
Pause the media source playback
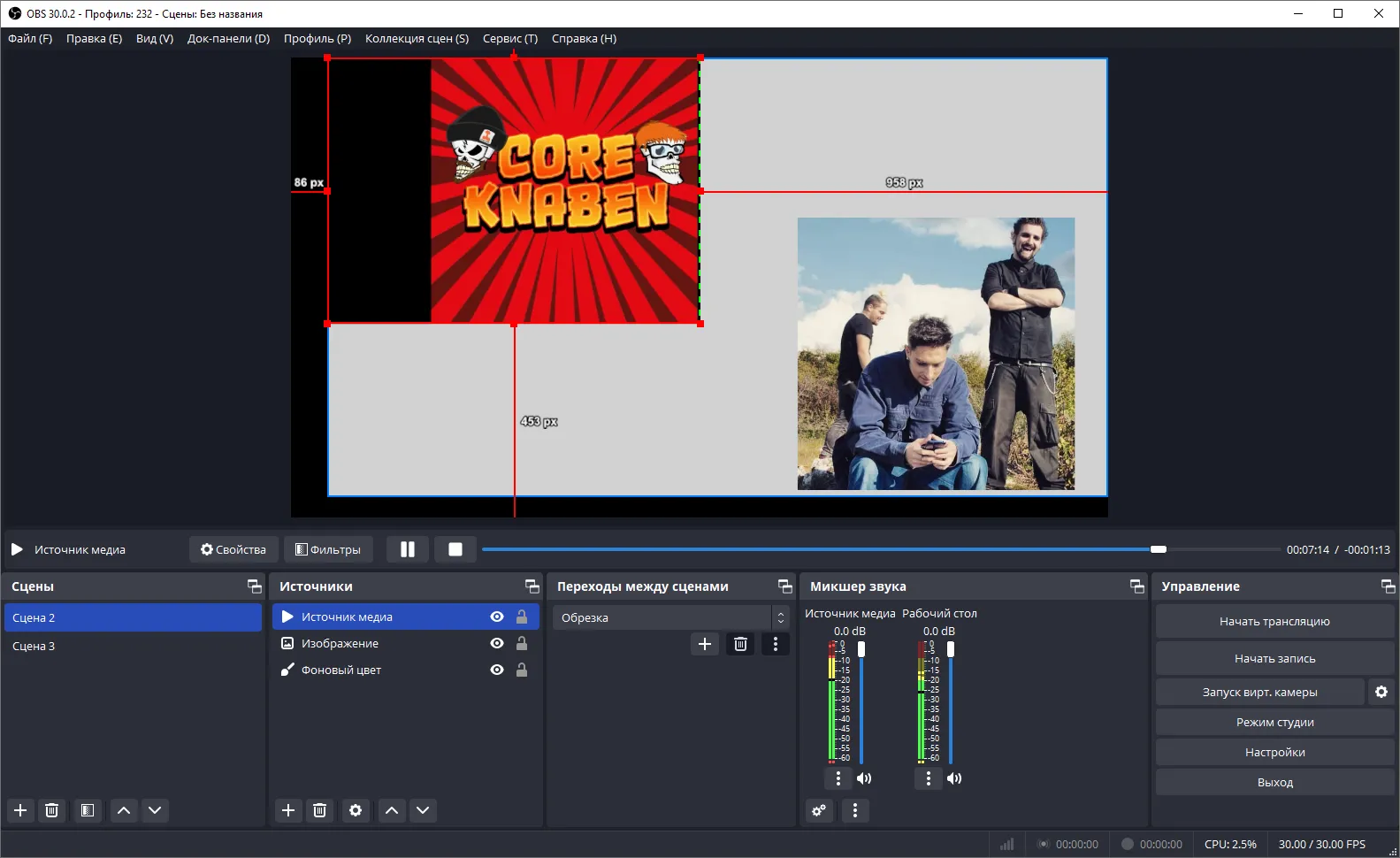408,549
